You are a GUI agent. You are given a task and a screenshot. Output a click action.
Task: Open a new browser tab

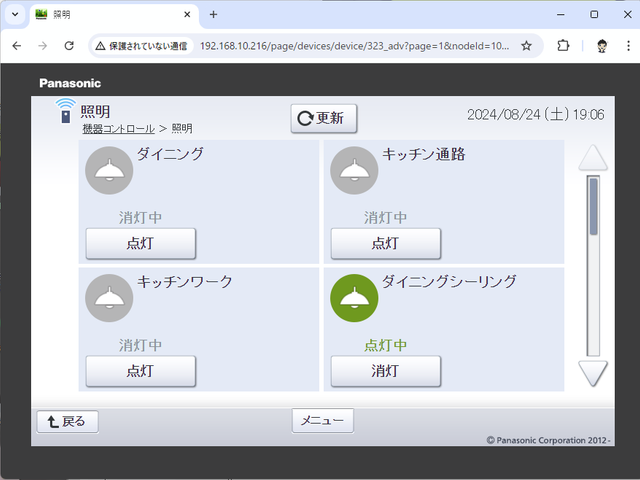click(213, 15)
